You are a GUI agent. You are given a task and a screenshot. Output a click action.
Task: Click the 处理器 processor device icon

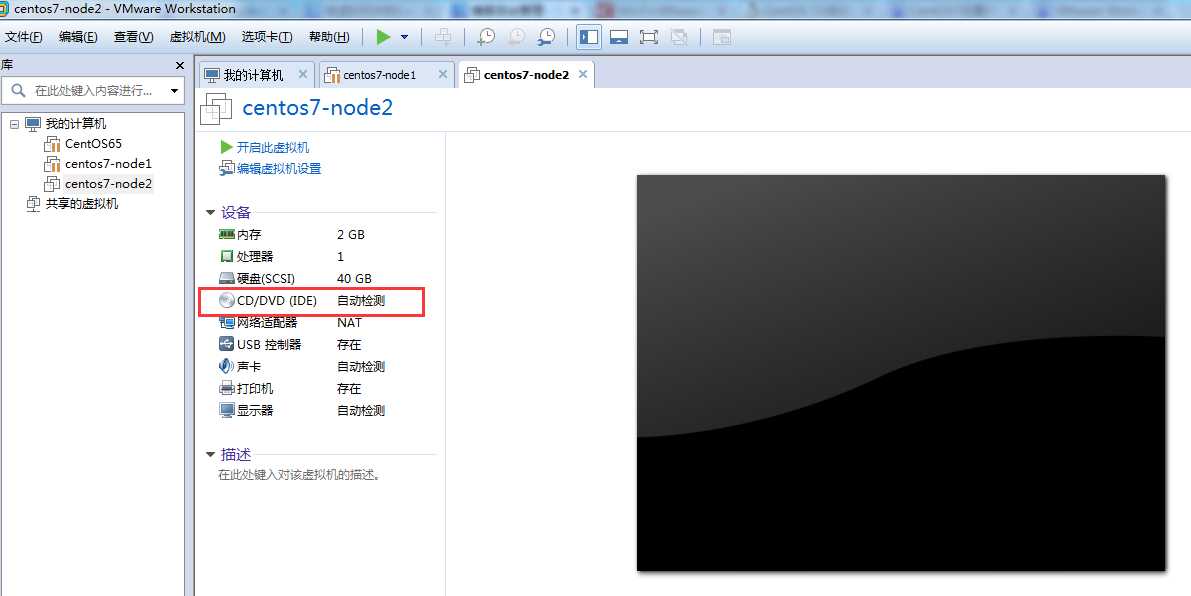tap(226, 257)
